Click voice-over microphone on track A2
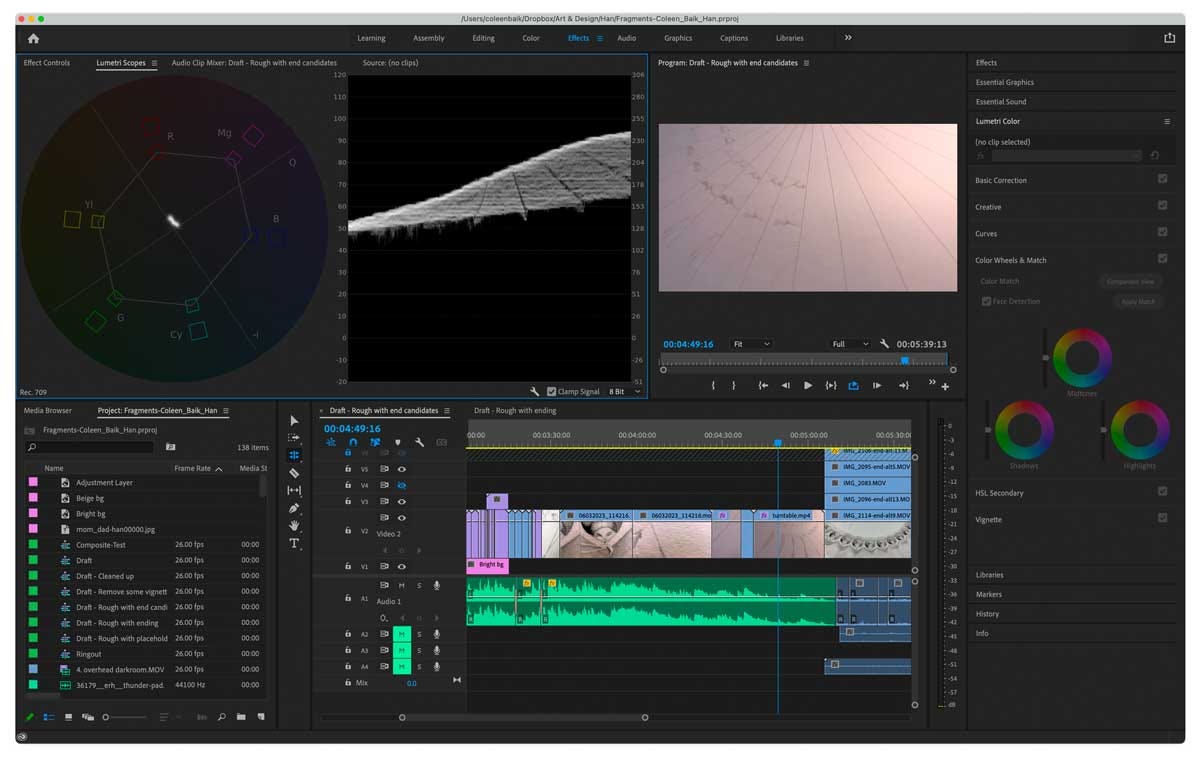The width and height of the screenshot is (1200, 761). pos(436,634)
